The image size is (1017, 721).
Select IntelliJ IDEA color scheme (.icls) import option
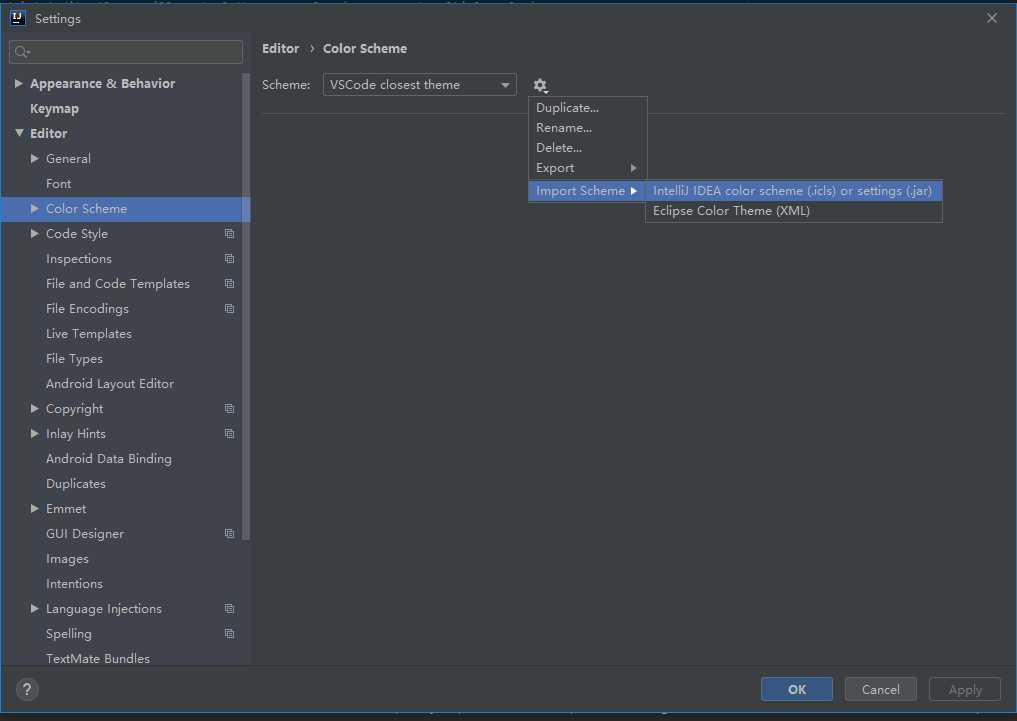(792, 191)
